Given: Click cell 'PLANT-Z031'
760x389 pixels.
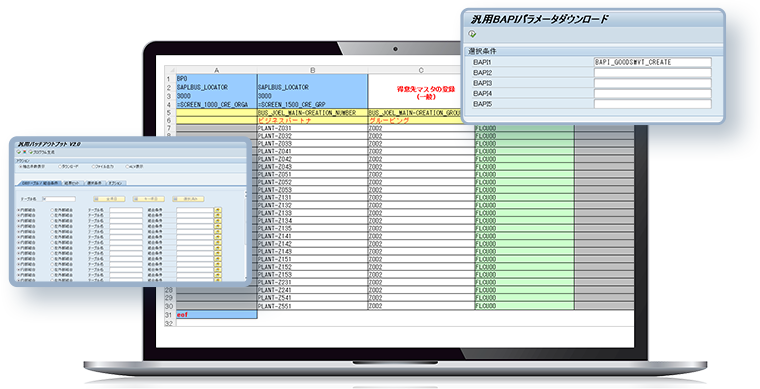Looking at the screenshot, I should tap(313, 128).
